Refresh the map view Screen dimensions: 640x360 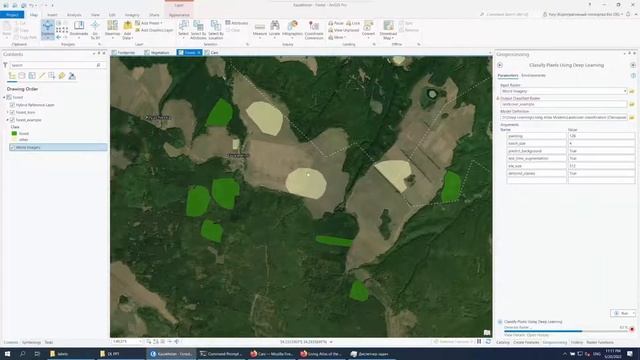pos(488,341)
